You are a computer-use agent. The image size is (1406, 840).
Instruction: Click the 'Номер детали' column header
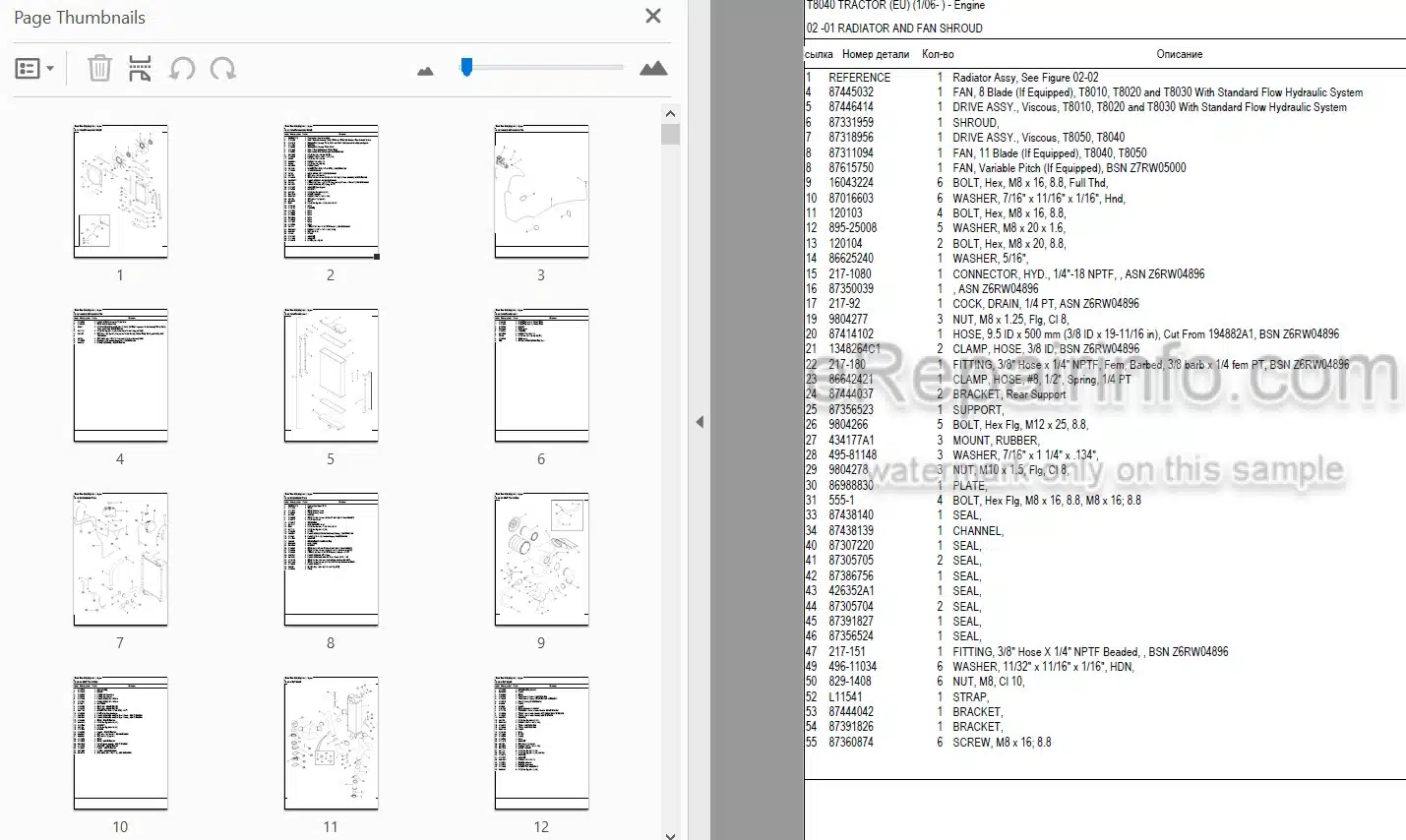point(876,54)
